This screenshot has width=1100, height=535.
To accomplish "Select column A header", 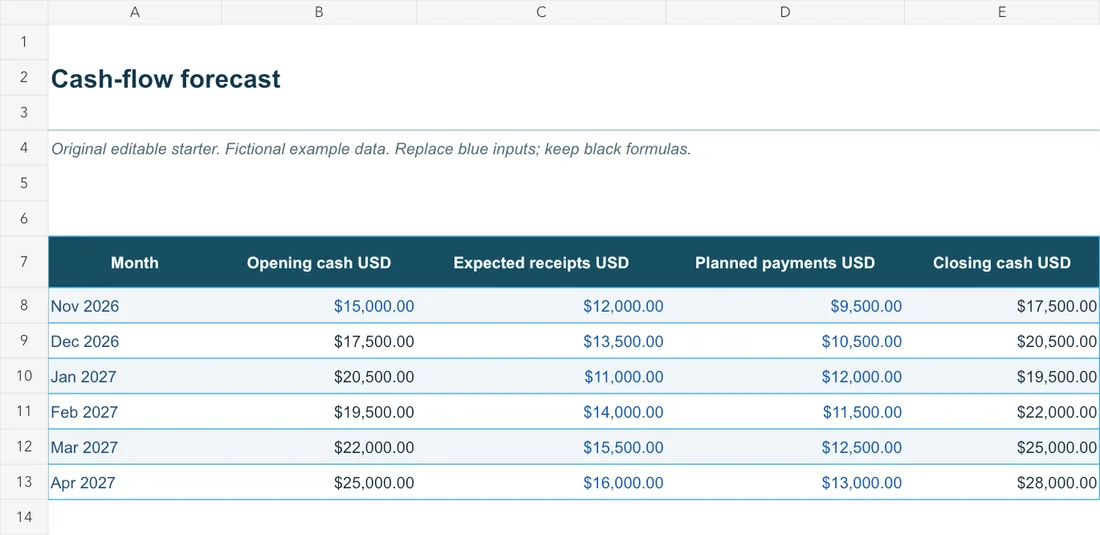I will (135, 12).
